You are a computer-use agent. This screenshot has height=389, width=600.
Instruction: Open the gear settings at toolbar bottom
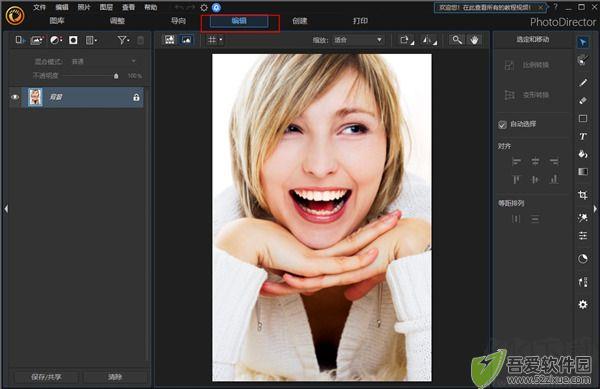click(x=583, y=304)
